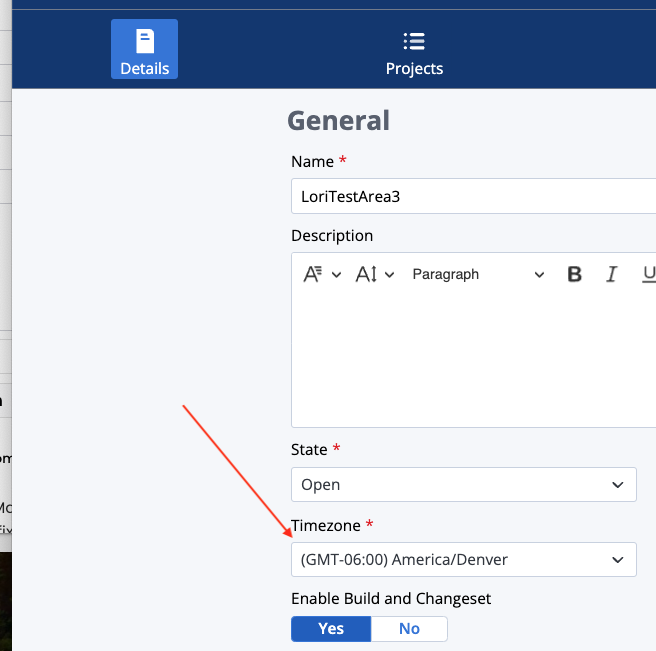Image resolution: width=656 pixels, height=651 pixels.
Task: Expand the font size chevron arrow
Action: tap(389, 275)
